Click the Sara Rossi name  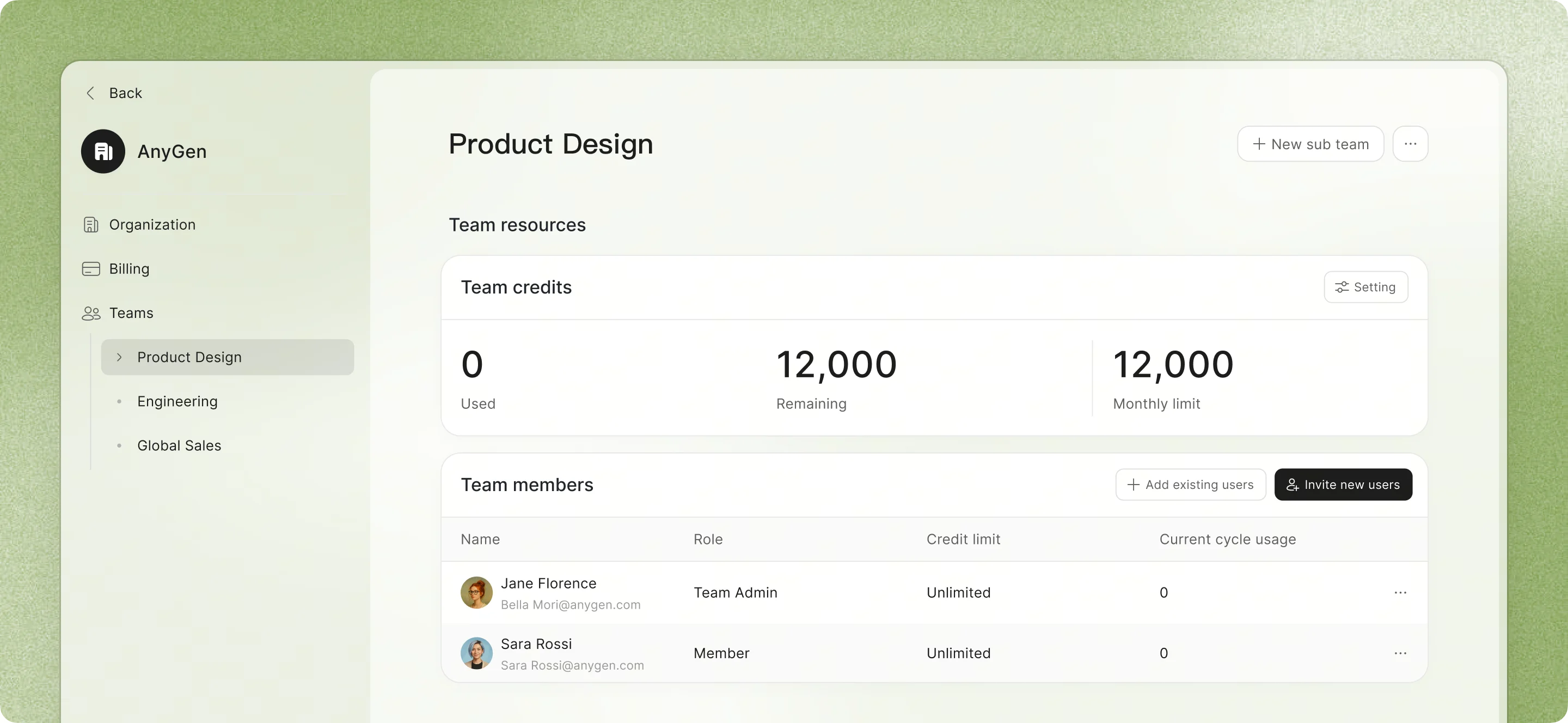[536, 644]
